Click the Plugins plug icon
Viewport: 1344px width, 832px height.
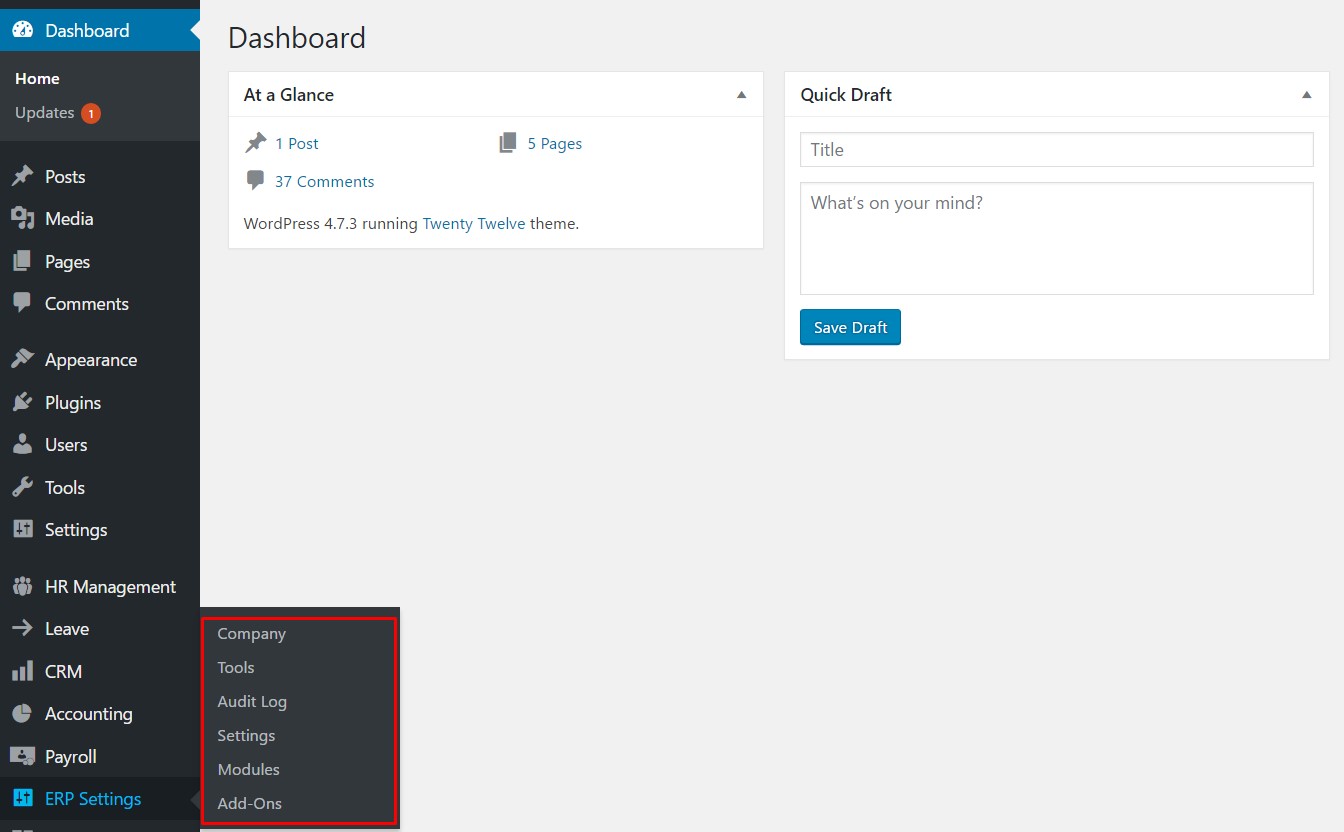[x=22, y=403]
